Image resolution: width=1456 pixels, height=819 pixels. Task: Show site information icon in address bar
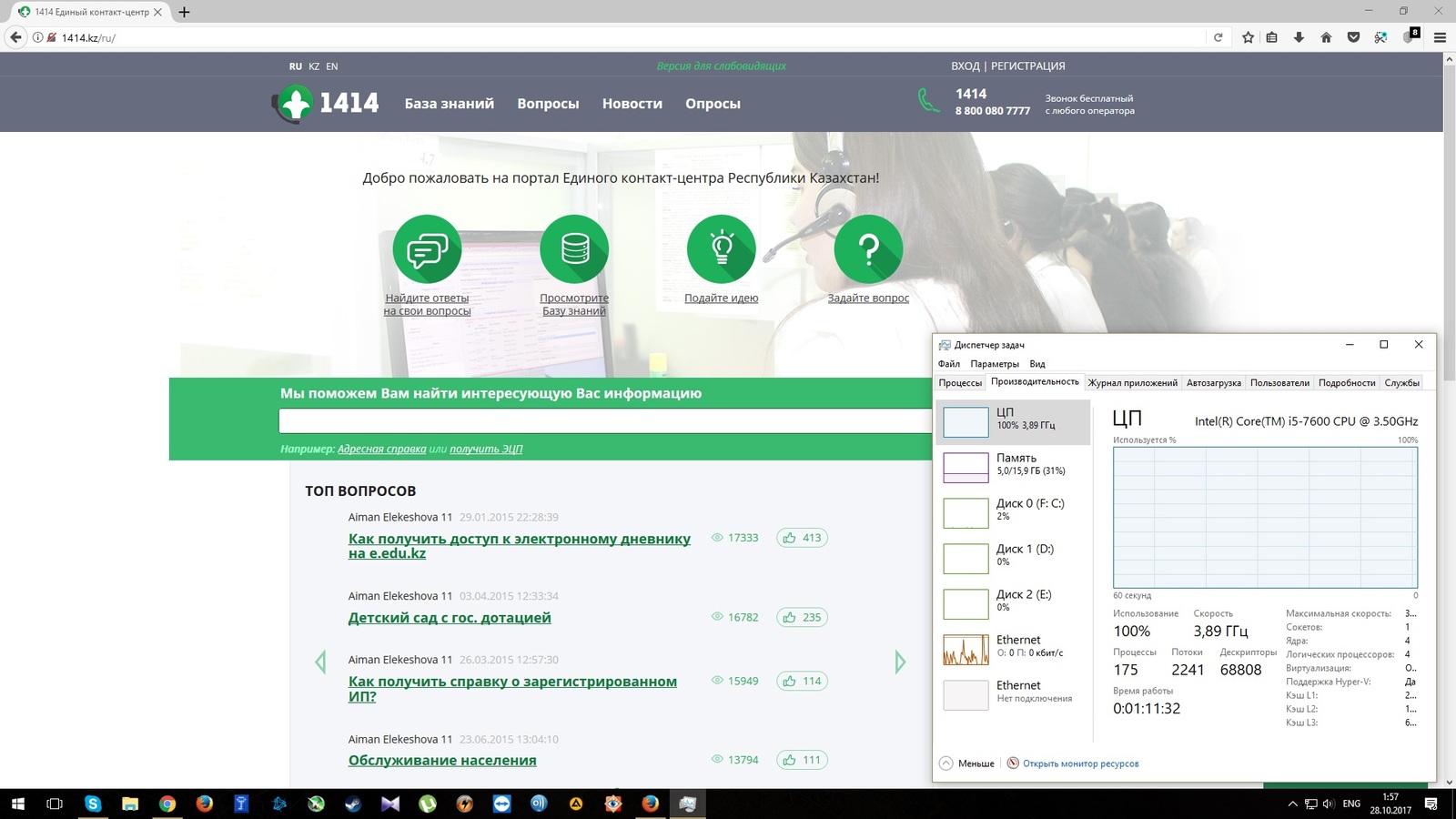37,37
